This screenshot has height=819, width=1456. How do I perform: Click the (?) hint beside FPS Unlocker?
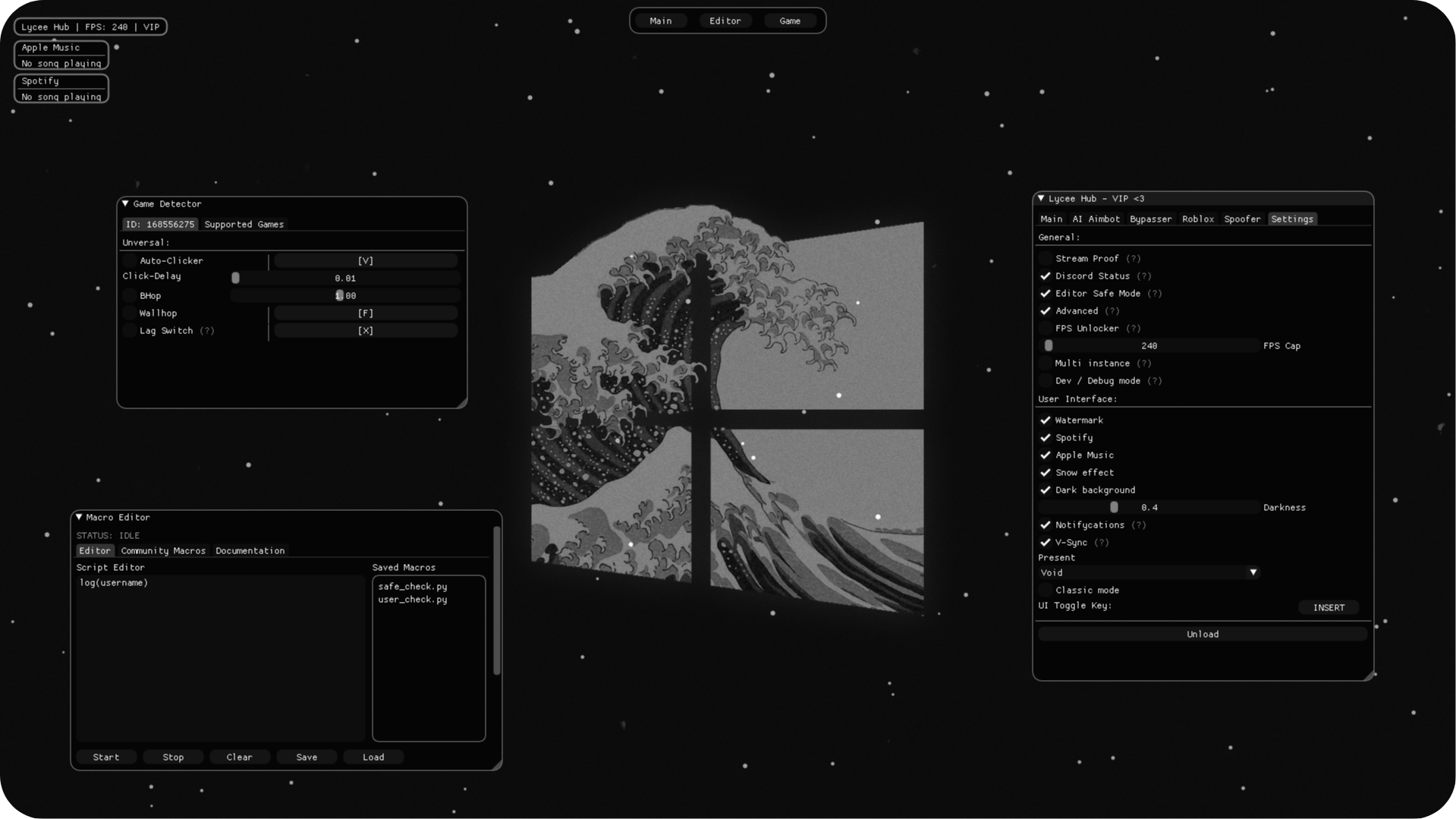[x=1134, y=329]
